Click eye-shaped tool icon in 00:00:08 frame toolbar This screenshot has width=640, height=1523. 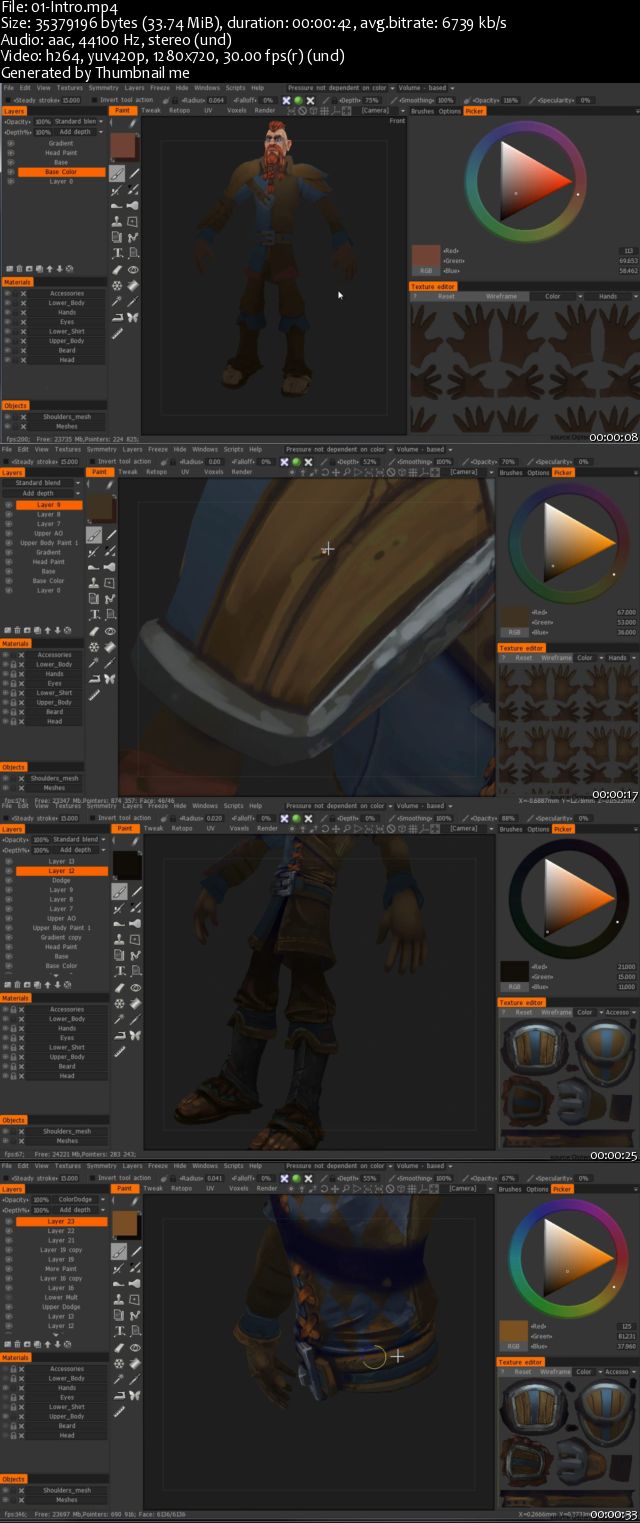click(133, 269)
